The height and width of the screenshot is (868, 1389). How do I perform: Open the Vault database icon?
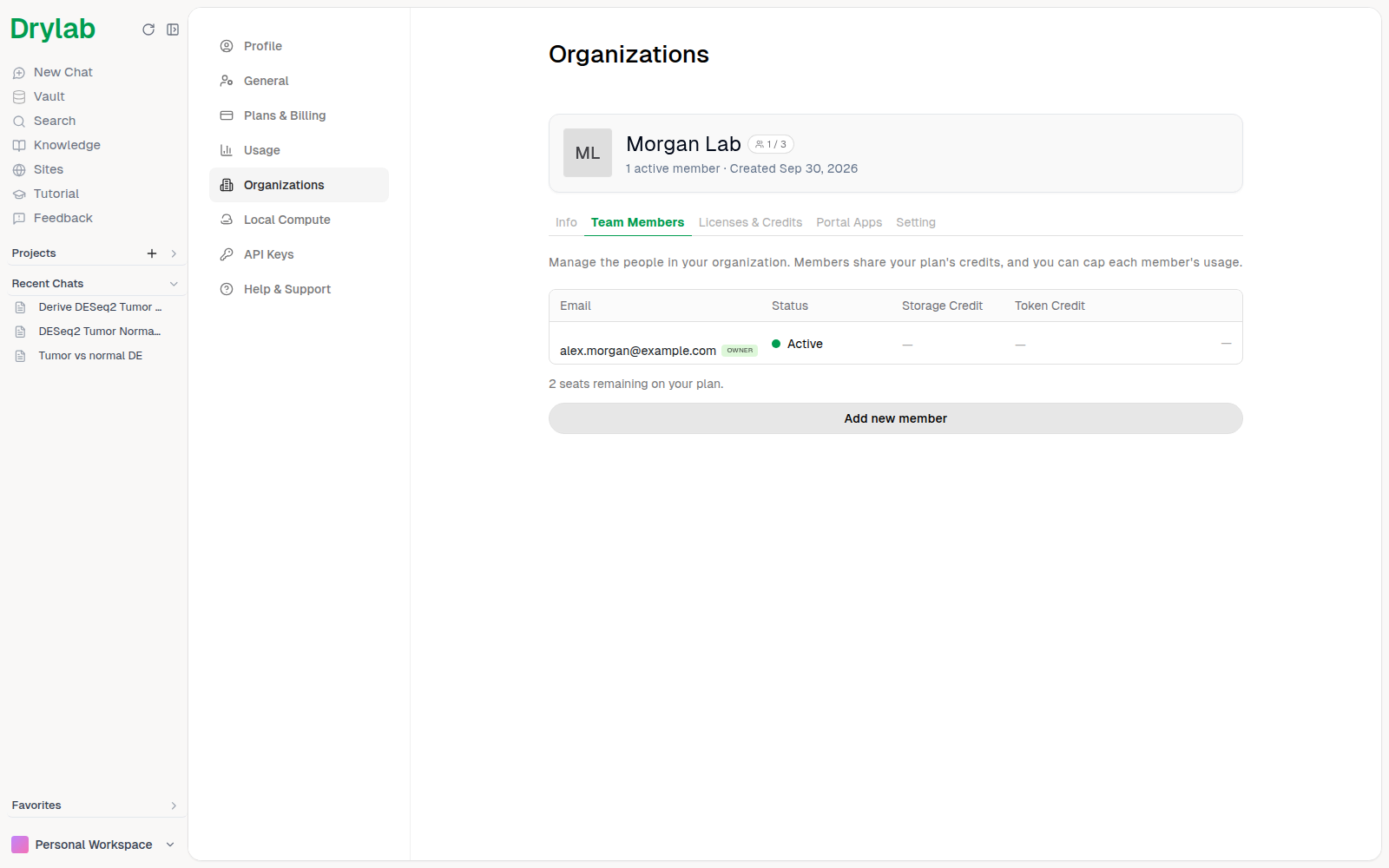pyautogui.click(x=19, y=97)
